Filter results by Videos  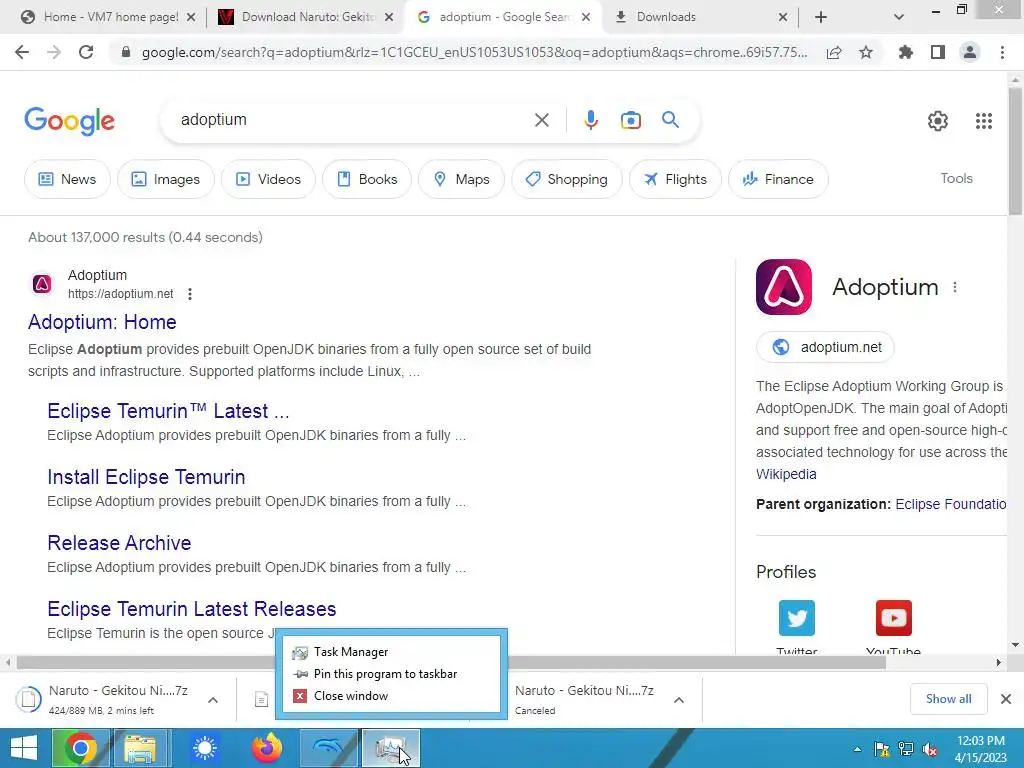pyautogui.click(x=268, y=179)
